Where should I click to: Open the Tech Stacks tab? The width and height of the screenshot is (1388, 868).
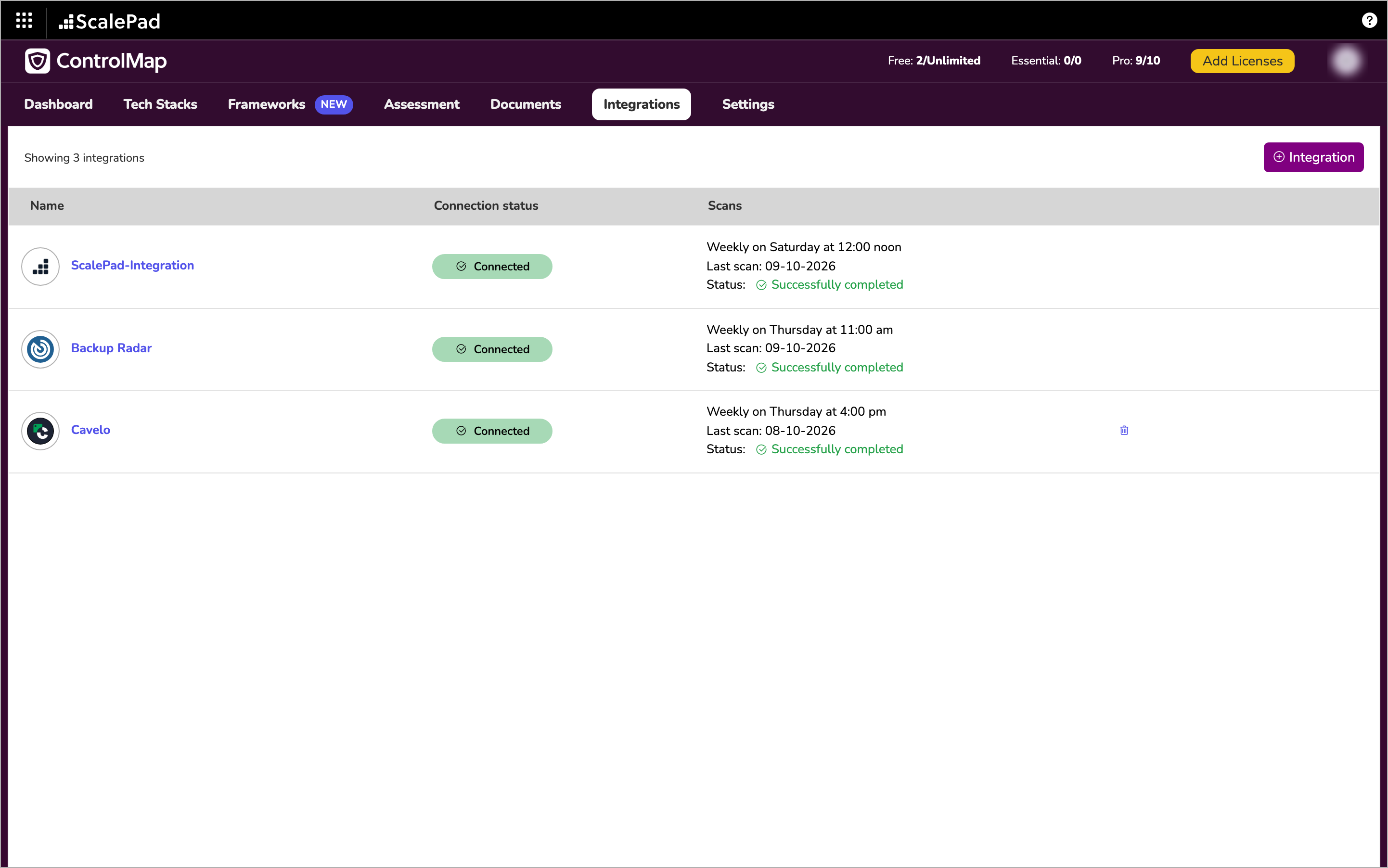tap(160, 104)
